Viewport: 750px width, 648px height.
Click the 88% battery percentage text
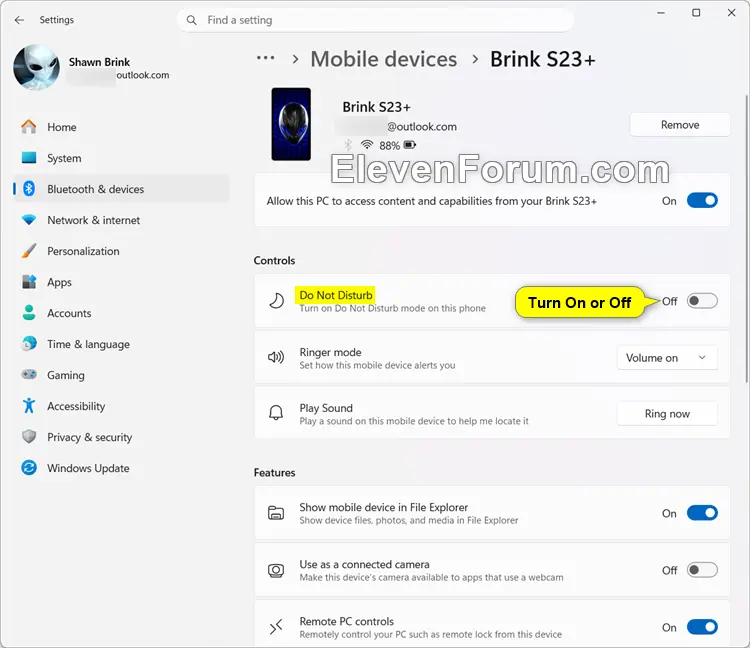[x=389, y=145]
